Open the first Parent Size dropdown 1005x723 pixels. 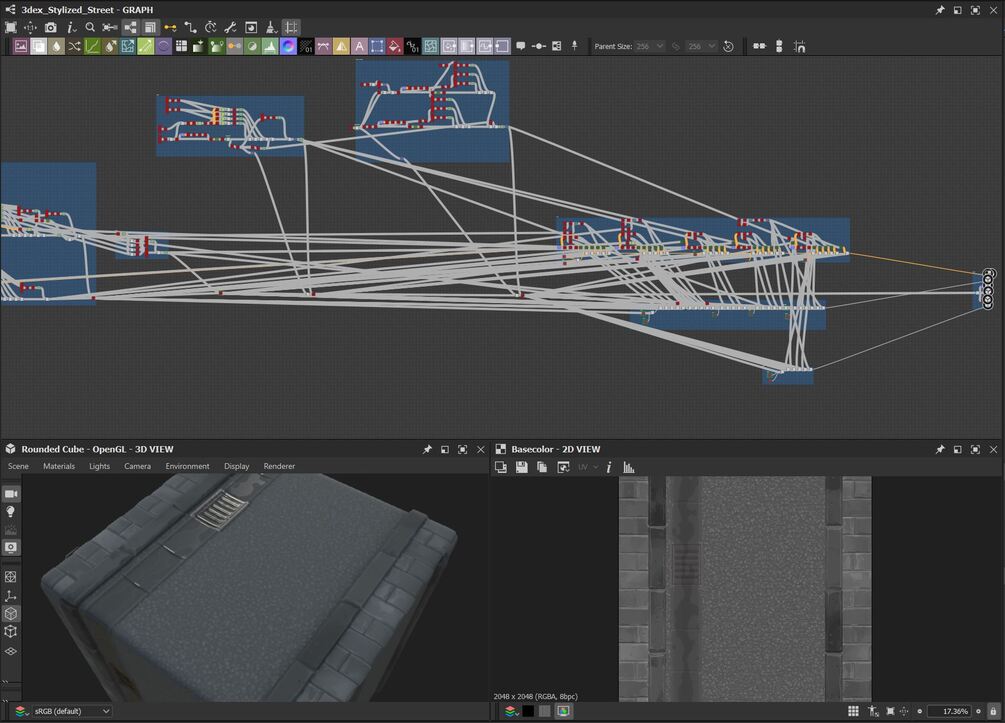pos(650,46)
